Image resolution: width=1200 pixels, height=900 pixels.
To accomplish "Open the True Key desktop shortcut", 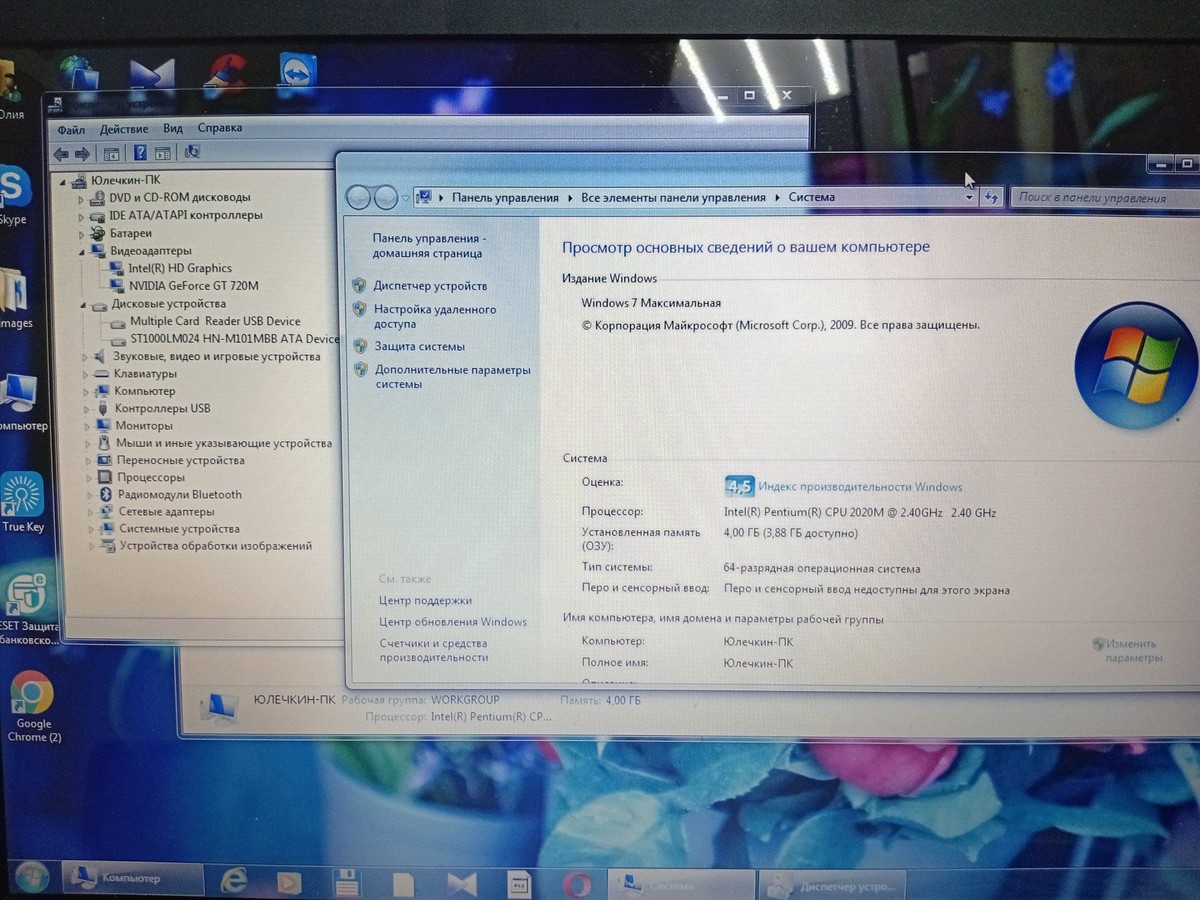I will [x=23, y=495].
